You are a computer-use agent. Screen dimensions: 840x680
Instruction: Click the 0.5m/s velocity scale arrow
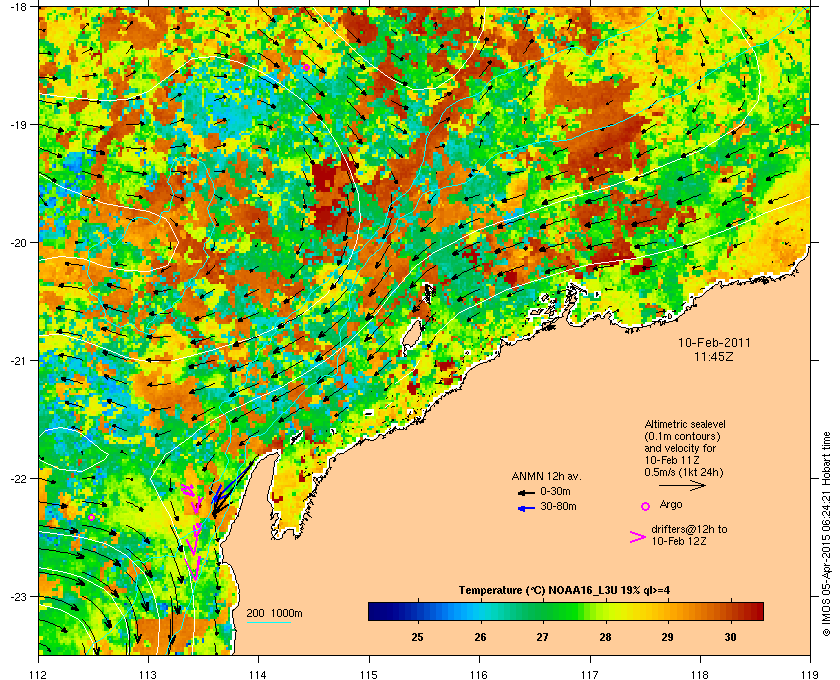pos(682,485)
